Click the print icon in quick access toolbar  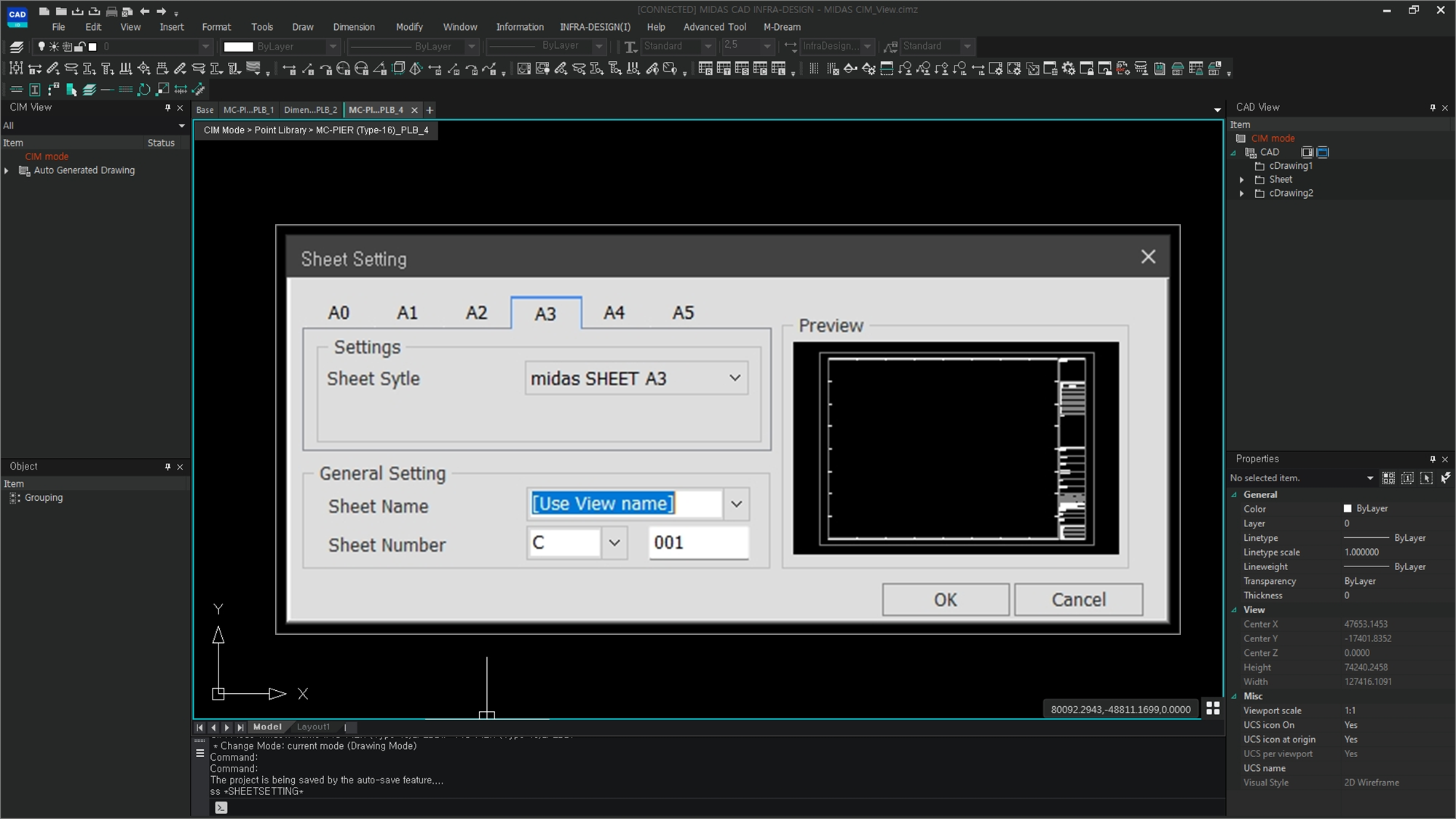pyautogui.click(x=111, y=11)
